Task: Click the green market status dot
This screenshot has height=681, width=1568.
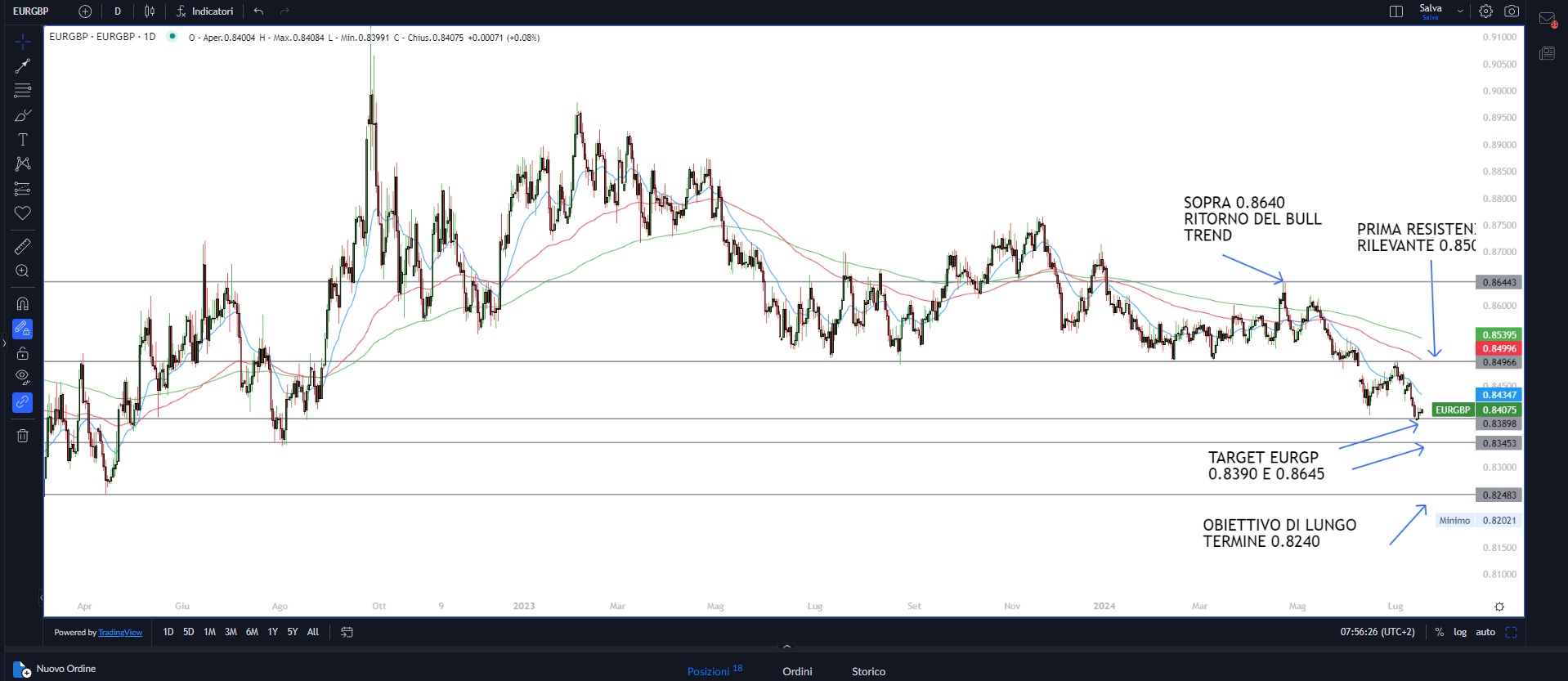Action: click(x=172, y=36)
